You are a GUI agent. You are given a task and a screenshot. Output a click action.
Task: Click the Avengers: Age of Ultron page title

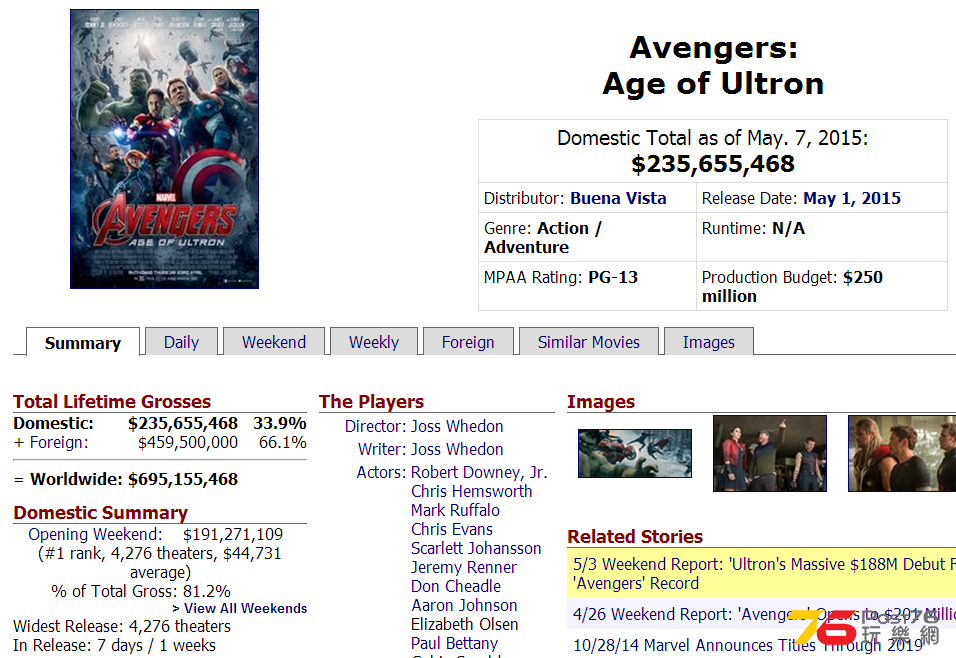point(713,65)
